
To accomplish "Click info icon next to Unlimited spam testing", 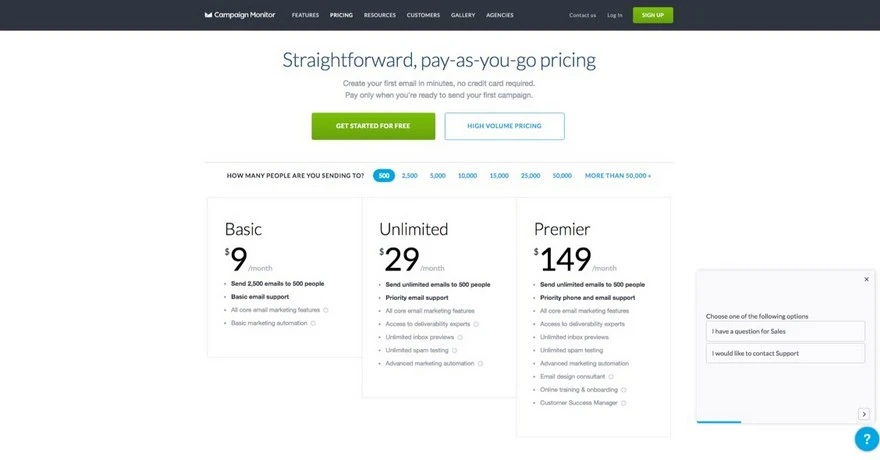I will (454, 350).
